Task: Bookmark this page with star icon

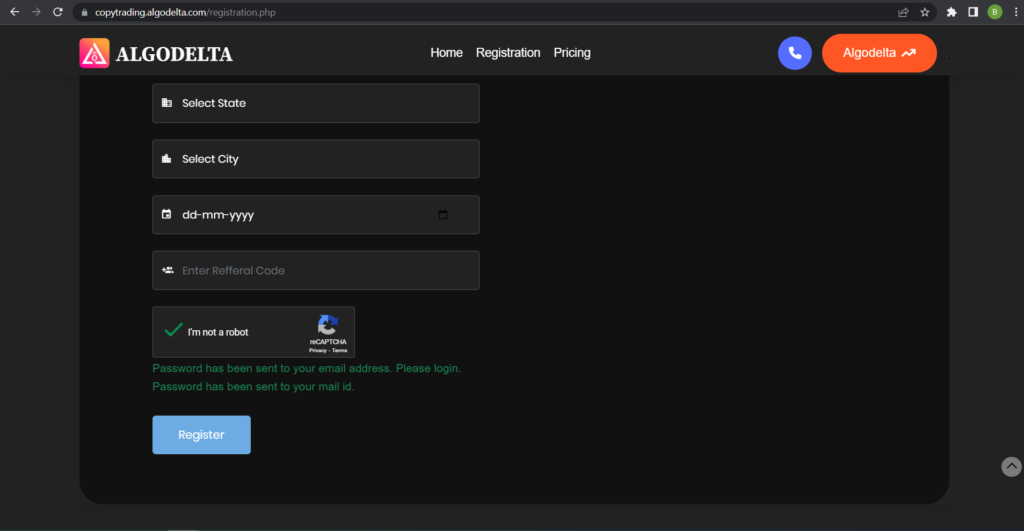Action: (x=925, y=12)
